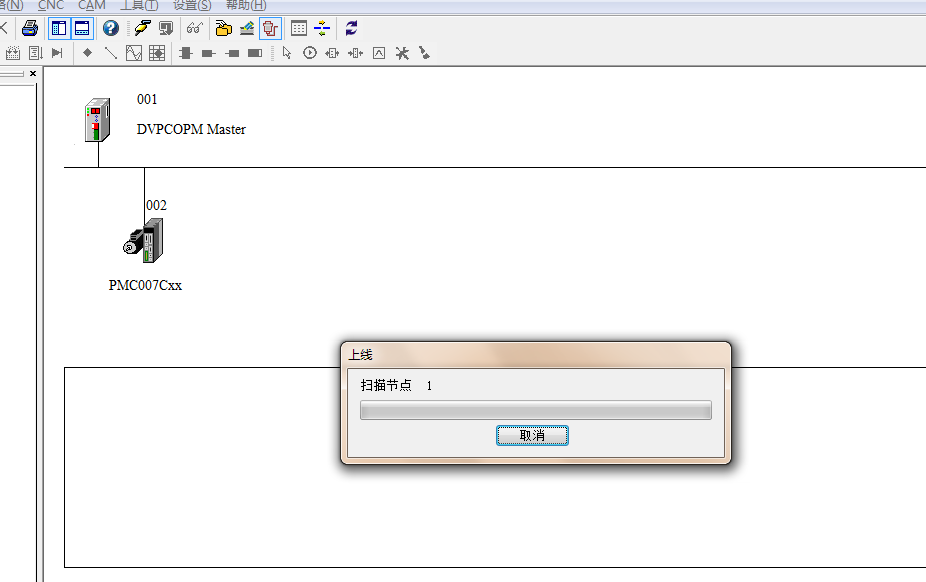
Task: Click the diamond shape icon
Action: pos(87,53)
